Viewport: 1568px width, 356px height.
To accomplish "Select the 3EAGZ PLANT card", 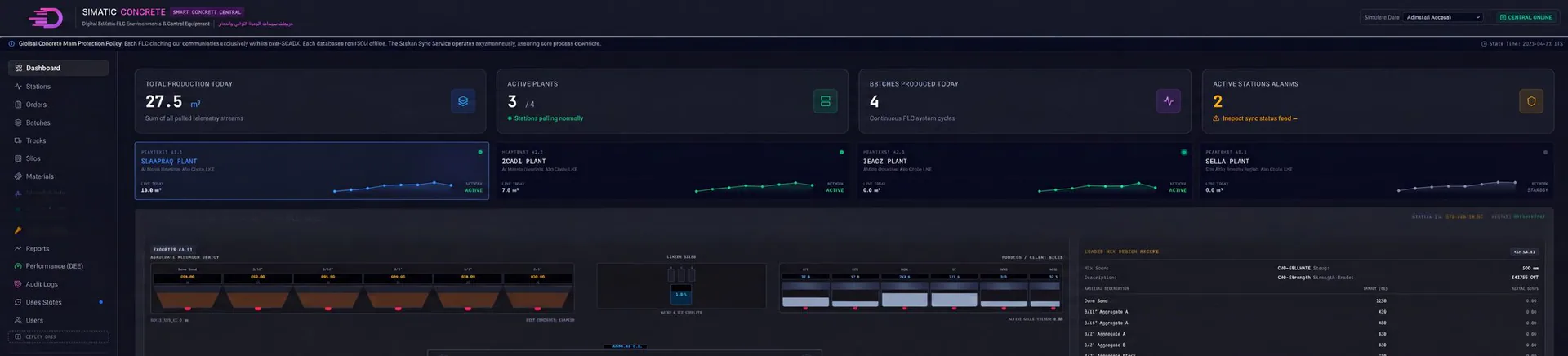I will [1024, 171].
